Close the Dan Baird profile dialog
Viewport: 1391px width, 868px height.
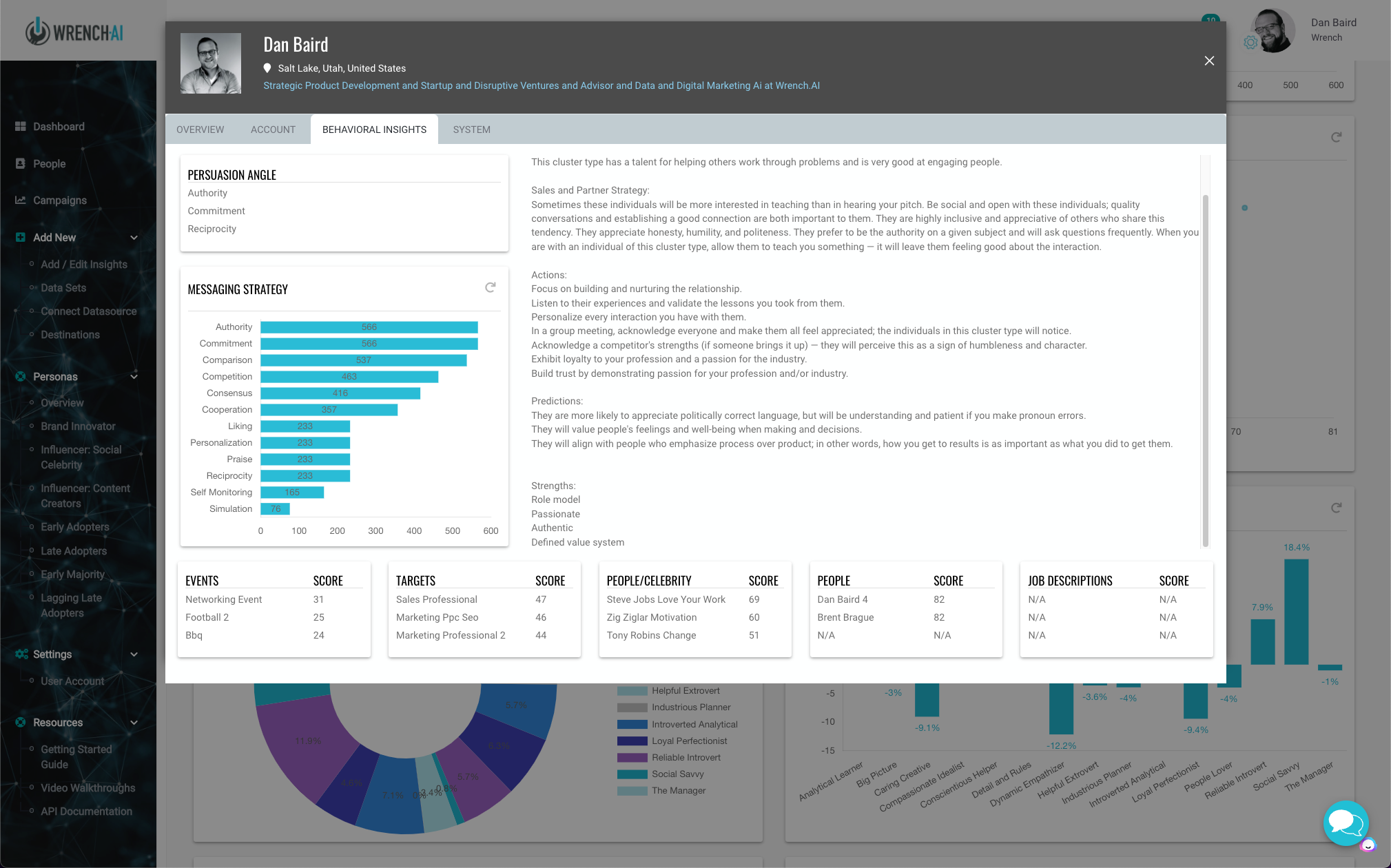point(1208,61)
